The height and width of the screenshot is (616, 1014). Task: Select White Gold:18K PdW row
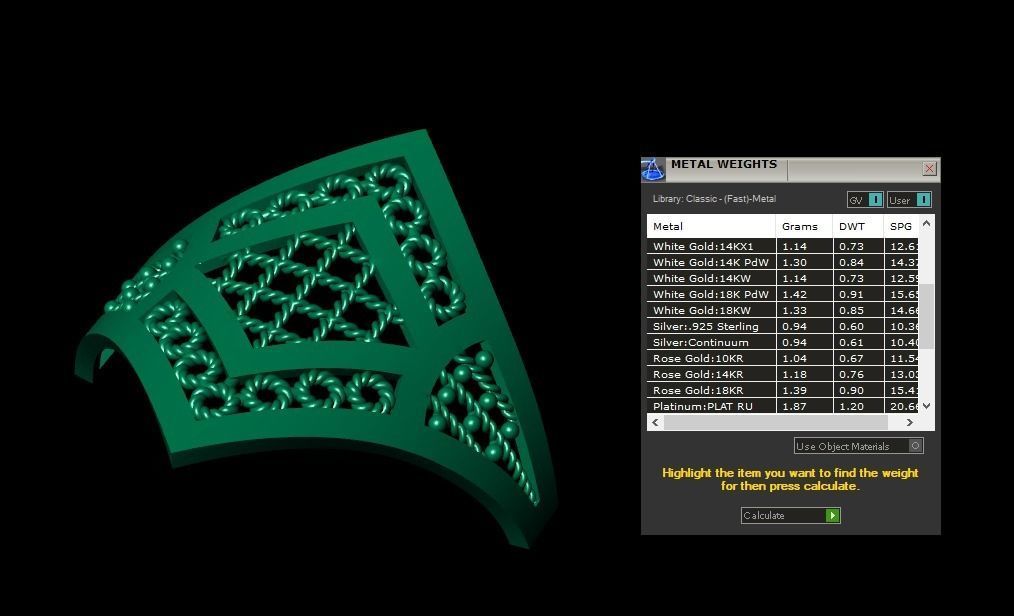pyautogui.click(x=782, y=294)
